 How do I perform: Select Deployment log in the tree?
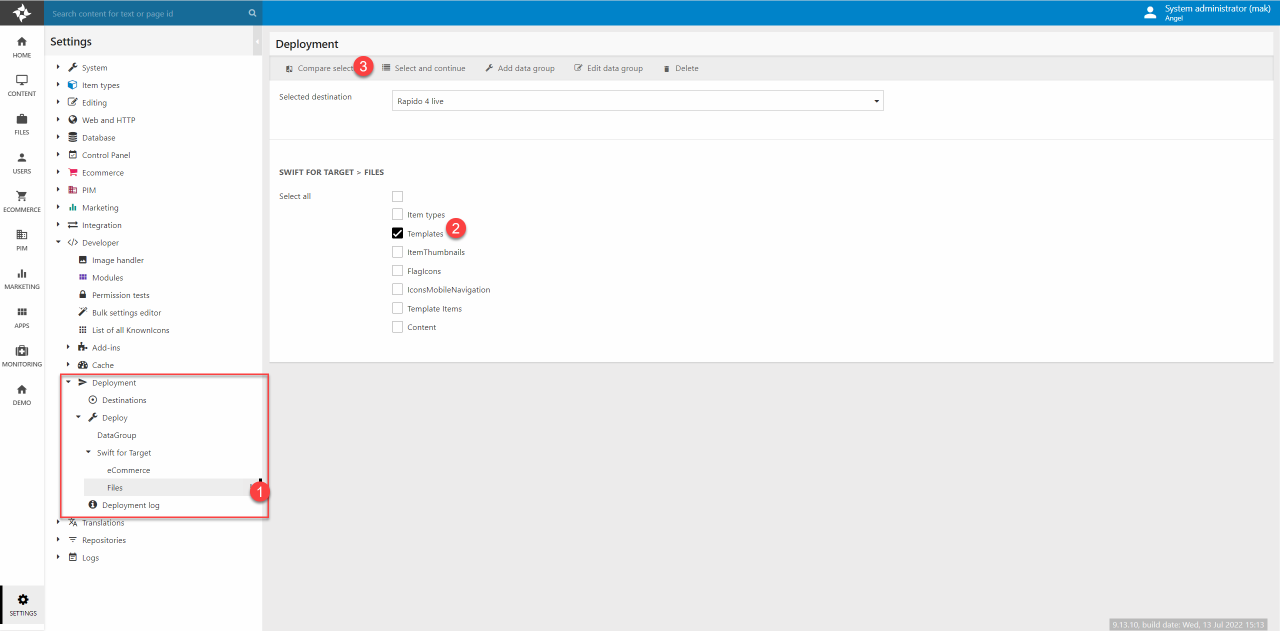coord(130,505)
